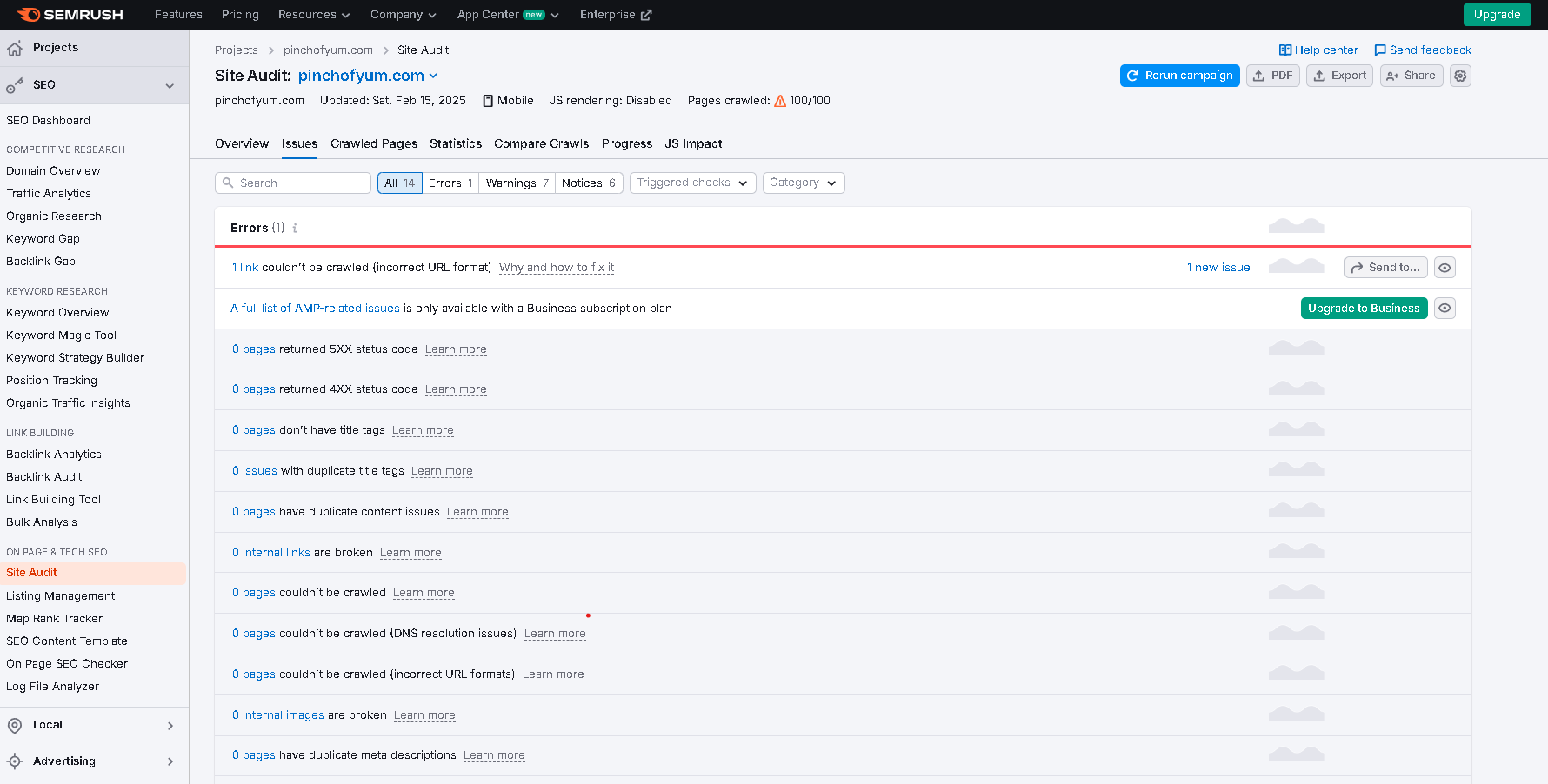Screen dimensions: 1548x784
Task: Click the Semrush logo icon
Action: pos(28,15)
